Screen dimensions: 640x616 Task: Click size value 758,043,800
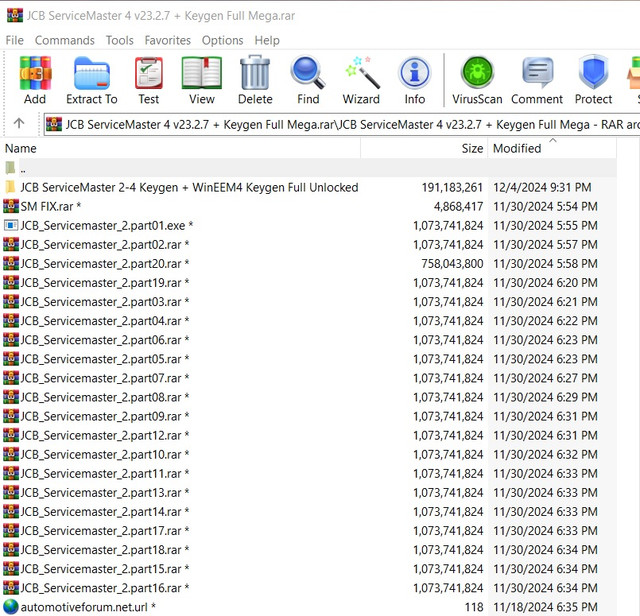(x=452, y=264)
